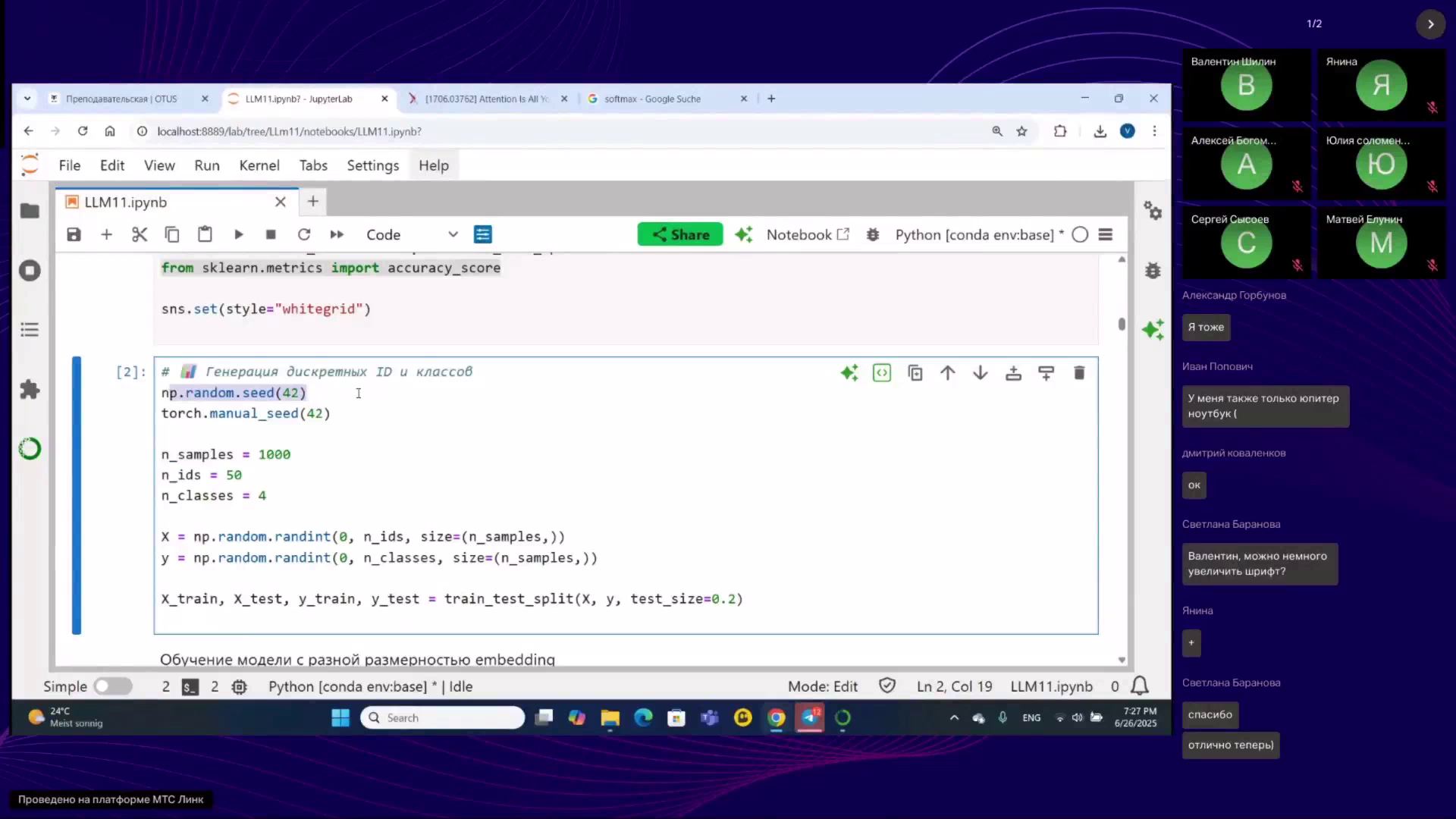Click the Windows taskbar Search box

click(x=443, y=718)
